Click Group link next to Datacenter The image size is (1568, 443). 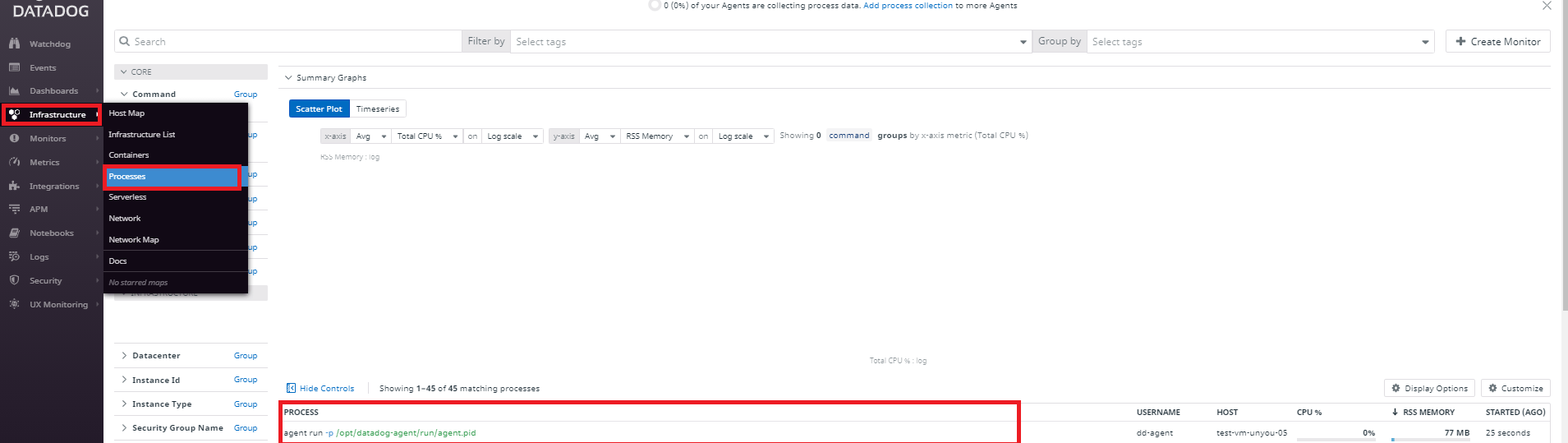coord(246,356)
